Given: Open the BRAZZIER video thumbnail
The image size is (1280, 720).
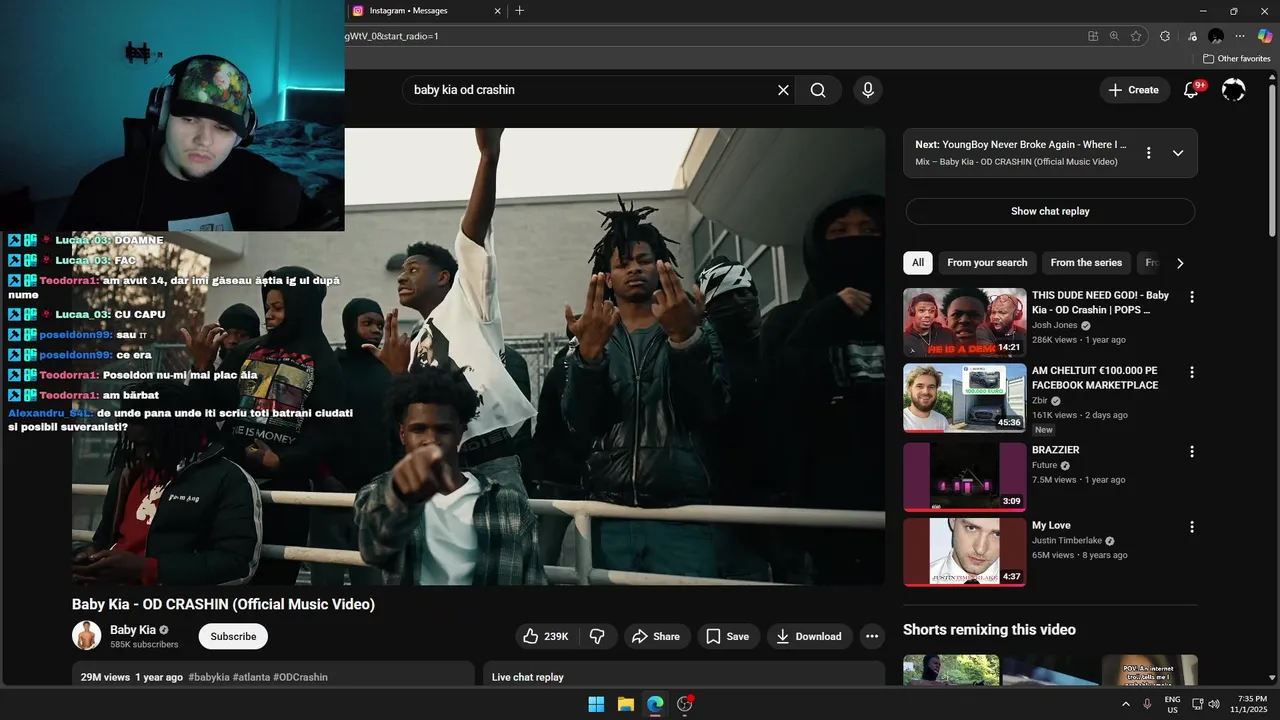Looking at the screenshot, I should coord(965,477).
